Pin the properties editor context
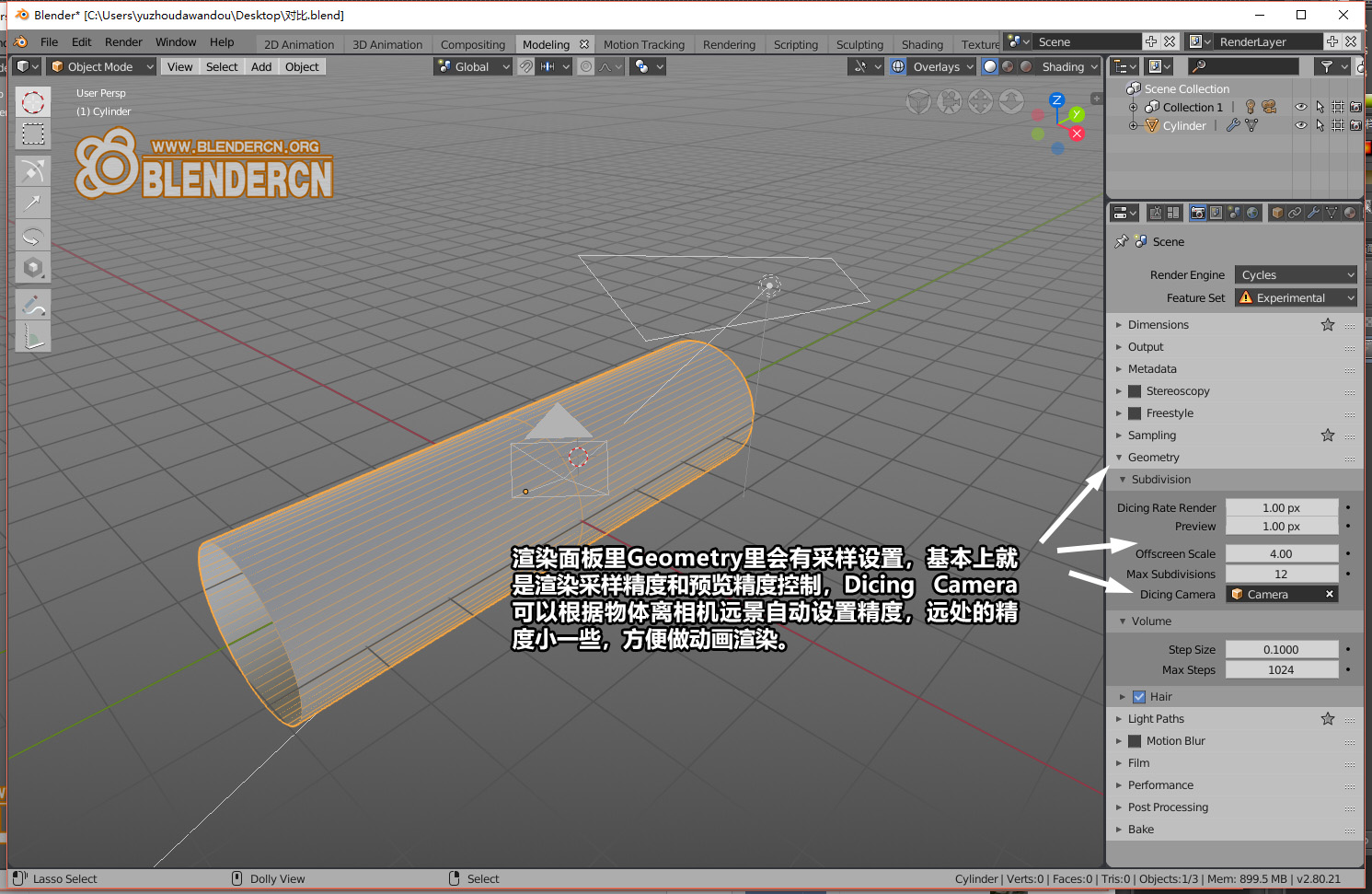The height and width of the screenshot is (894, 1372). click(x=1121, y=241)
